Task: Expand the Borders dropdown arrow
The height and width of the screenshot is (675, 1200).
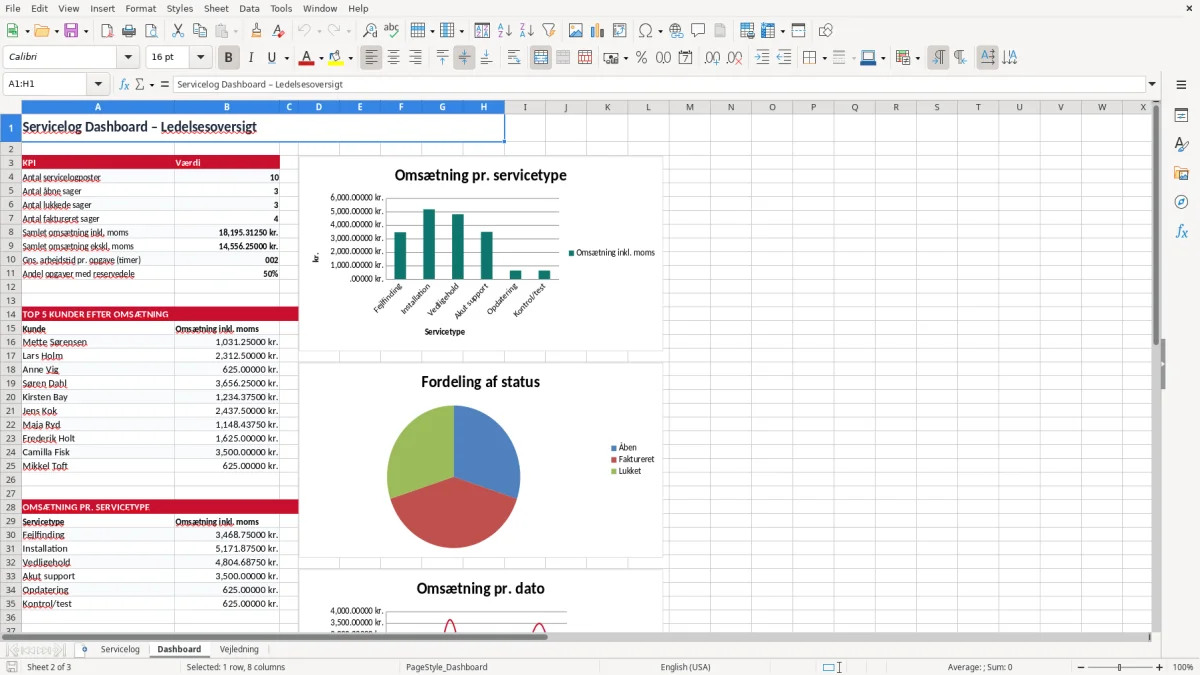Action: coord(825,58)
